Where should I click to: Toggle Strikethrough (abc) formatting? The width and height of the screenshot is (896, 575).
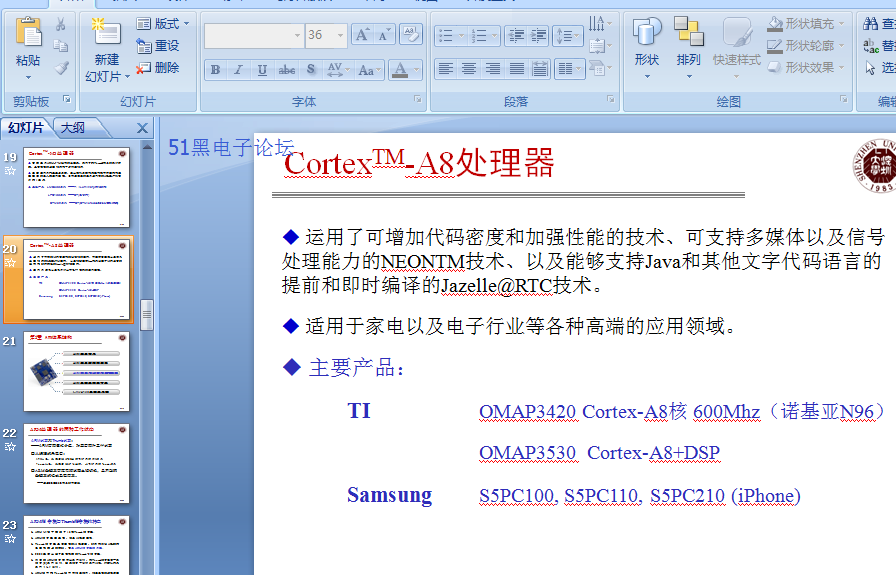[286, 70]
